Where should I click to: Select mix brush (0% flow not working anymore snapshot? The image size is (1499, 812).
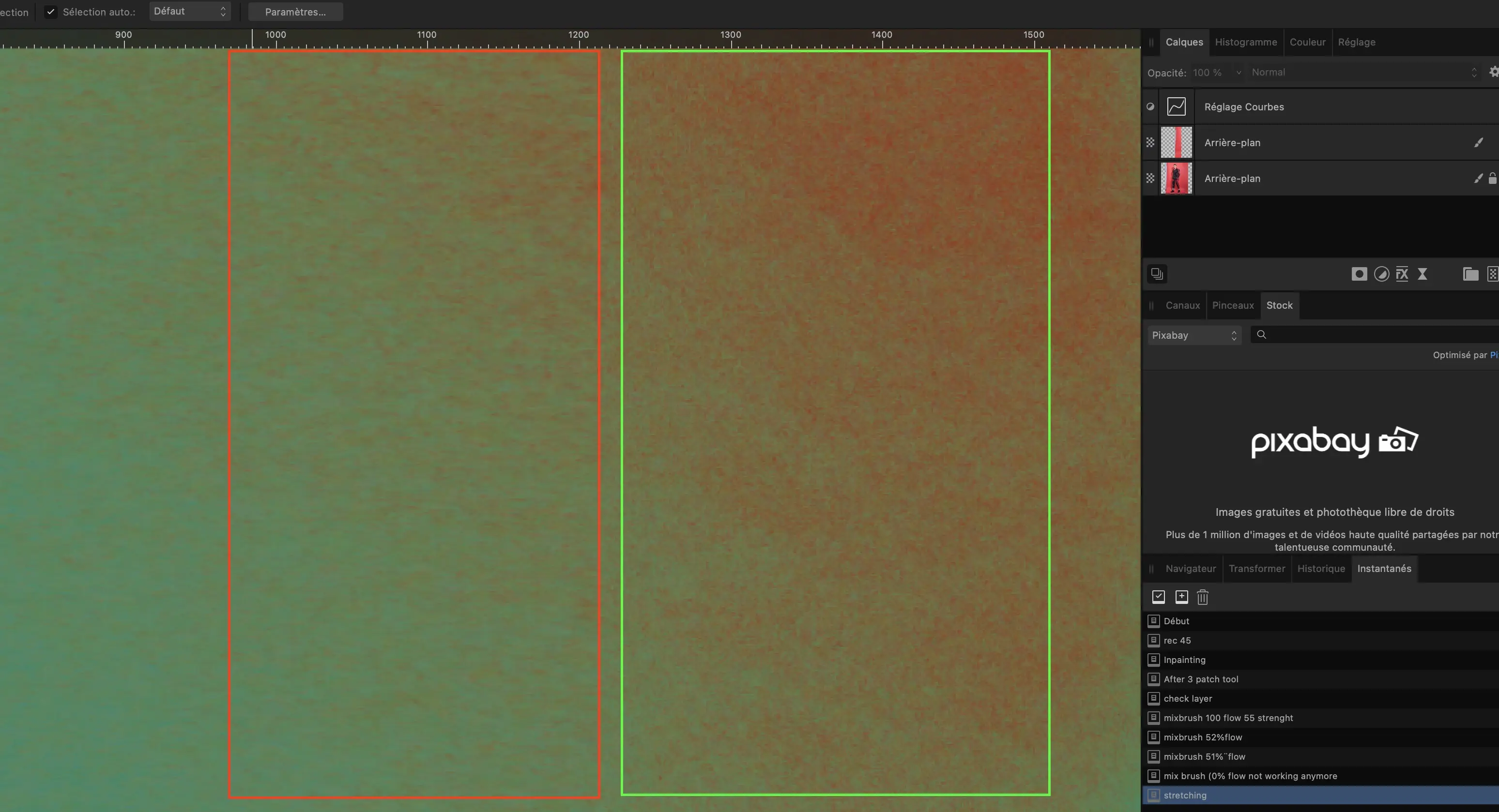coord(1321,776)
